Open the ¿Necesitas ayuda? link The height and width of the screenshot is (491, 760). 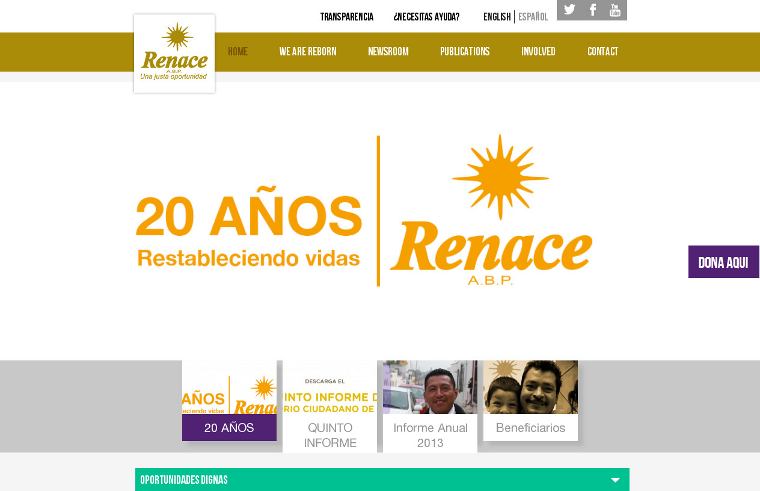(x=426, y=17)
